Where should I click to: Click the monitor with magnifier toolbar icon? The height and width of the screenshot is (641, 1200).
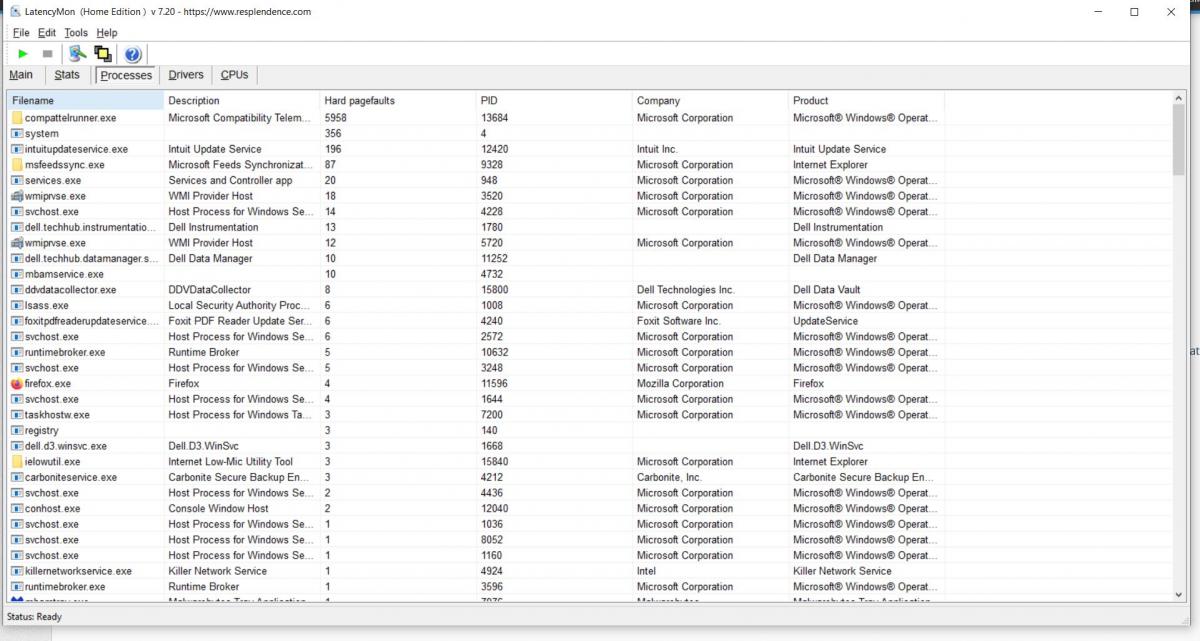click(x=77, y=54)
